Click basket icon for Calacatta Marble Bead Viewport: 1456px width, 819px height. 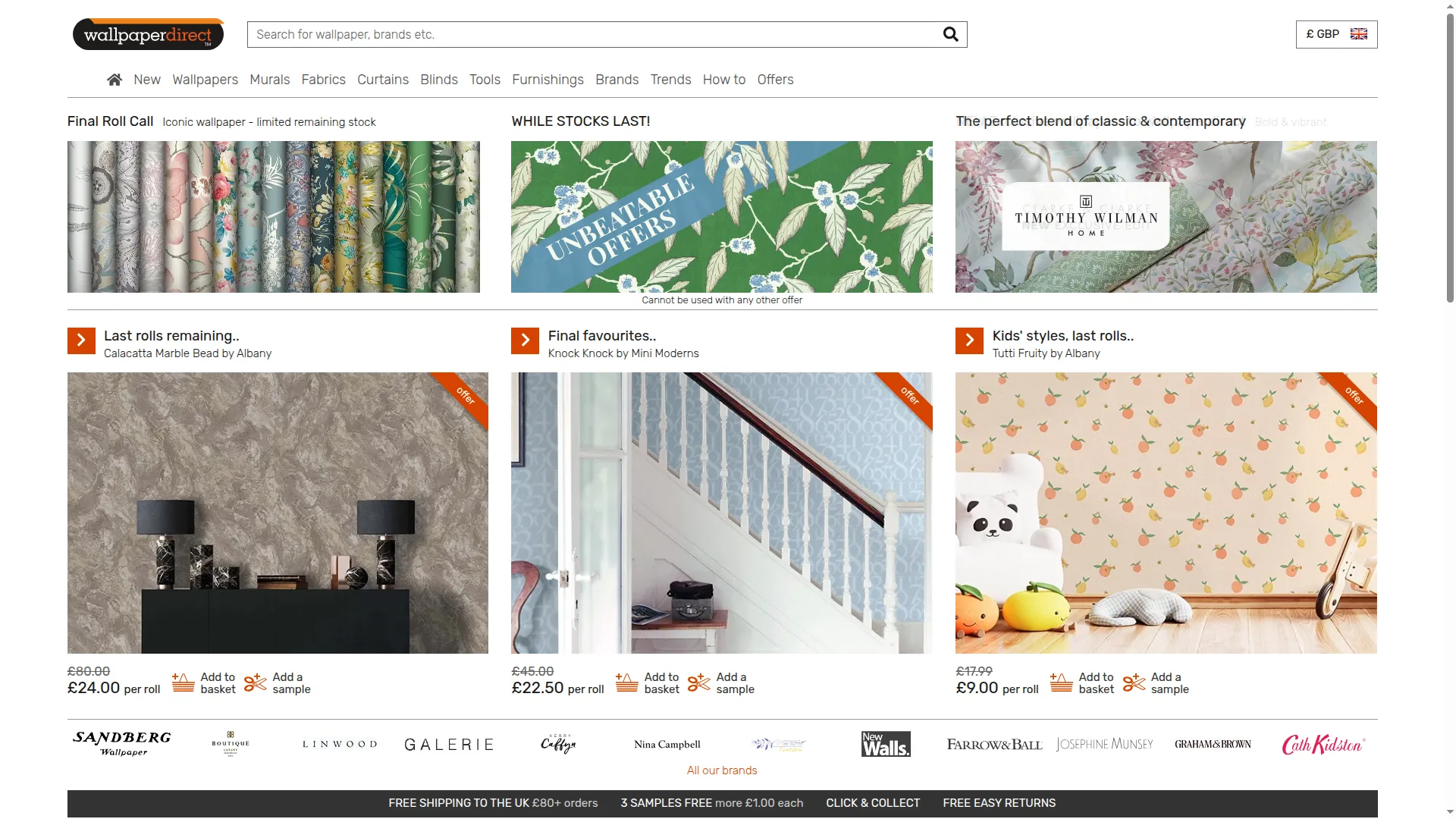pyautogui.click(x=183, y=682)
